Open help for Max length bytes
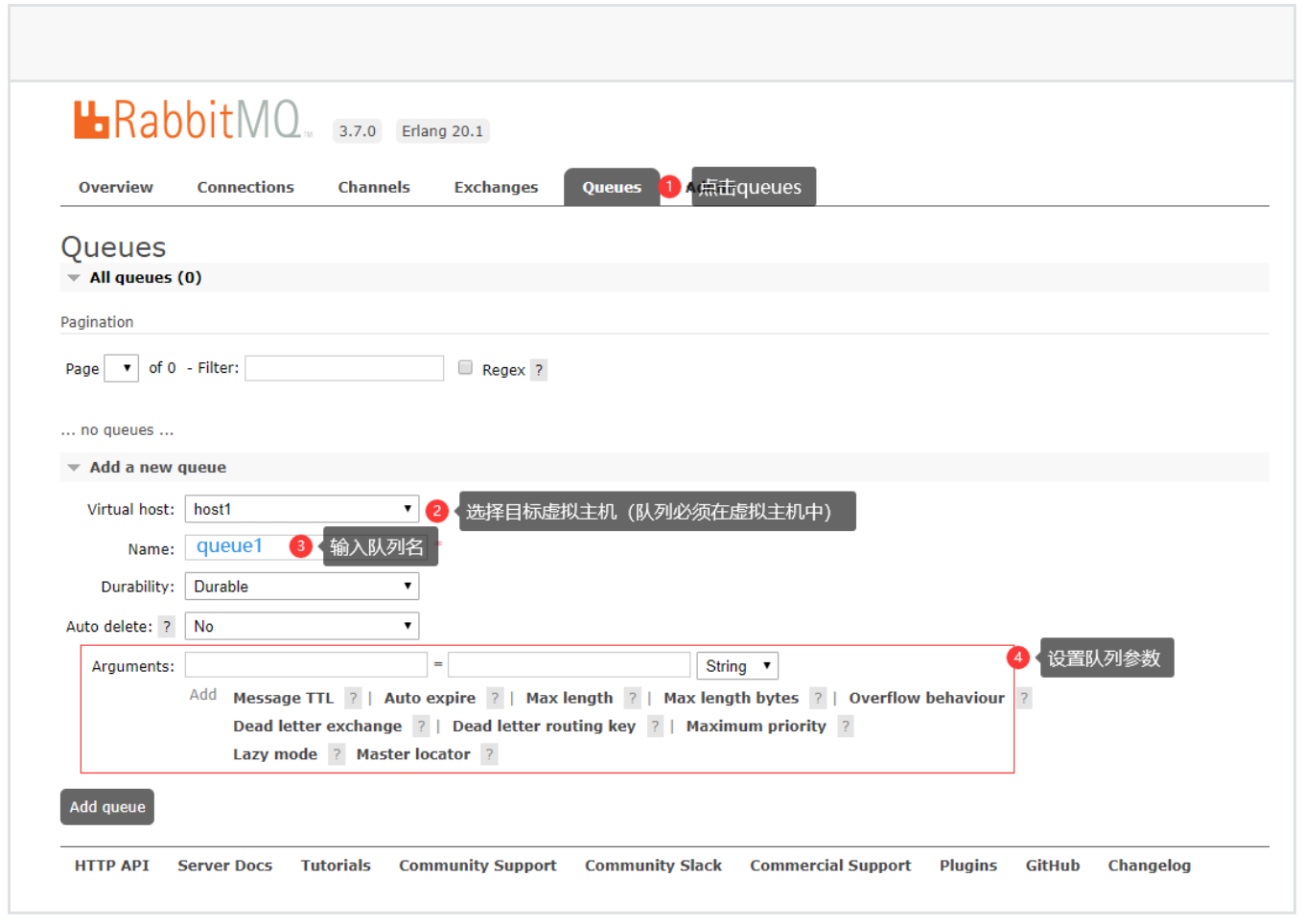Viewport: 1304px width, 924px height. pos(818,699)
